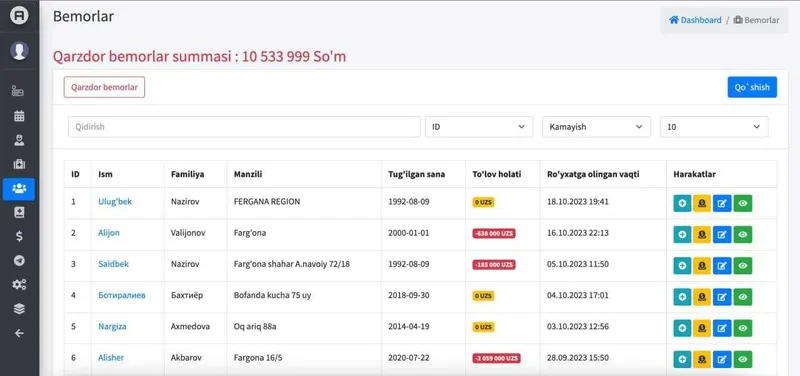Click the back arrow sidebar icon
800x376 pixels.
point(19,333)
